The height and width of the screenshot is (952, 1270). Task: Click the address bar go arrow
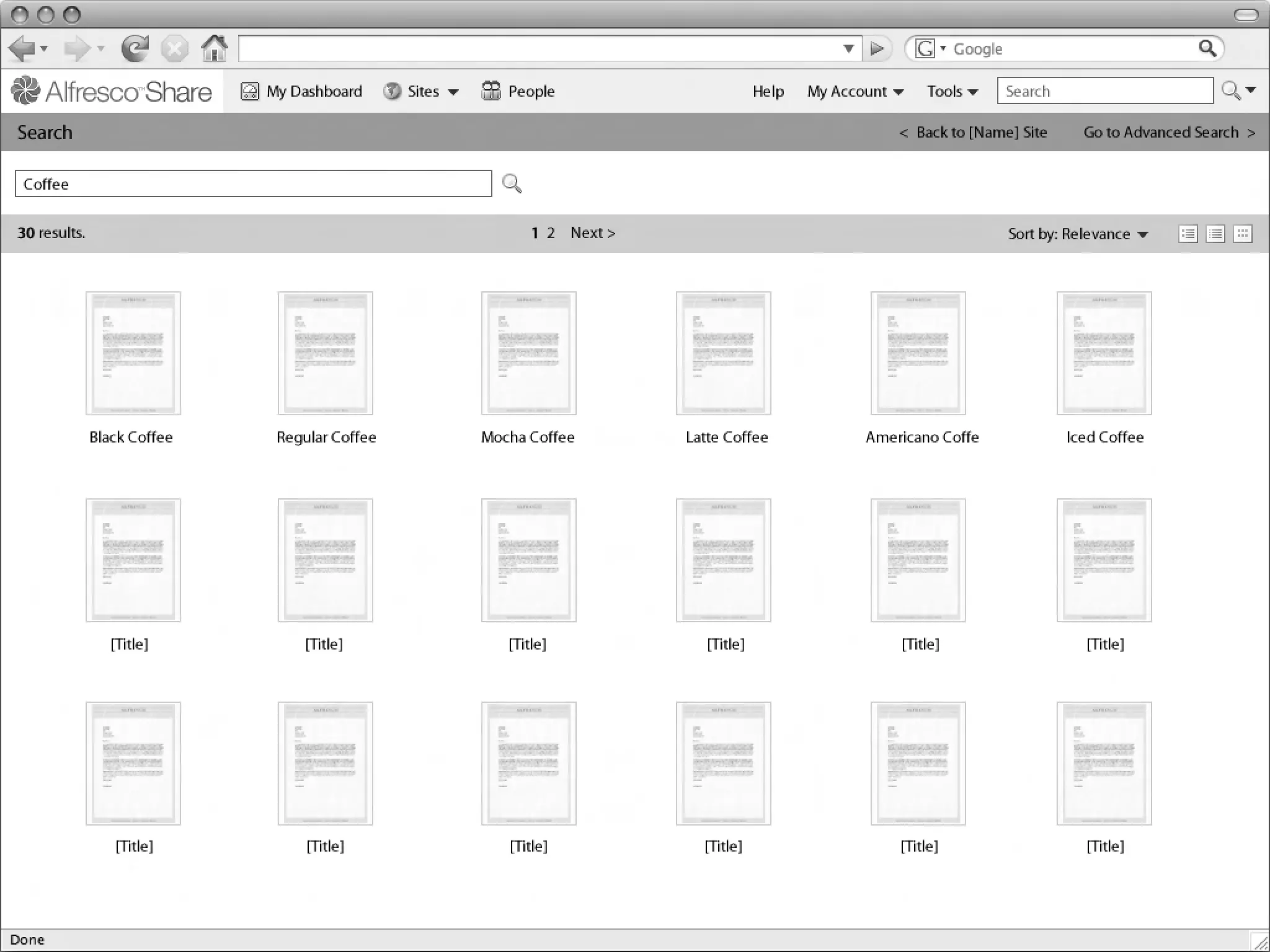pos(877,48)
